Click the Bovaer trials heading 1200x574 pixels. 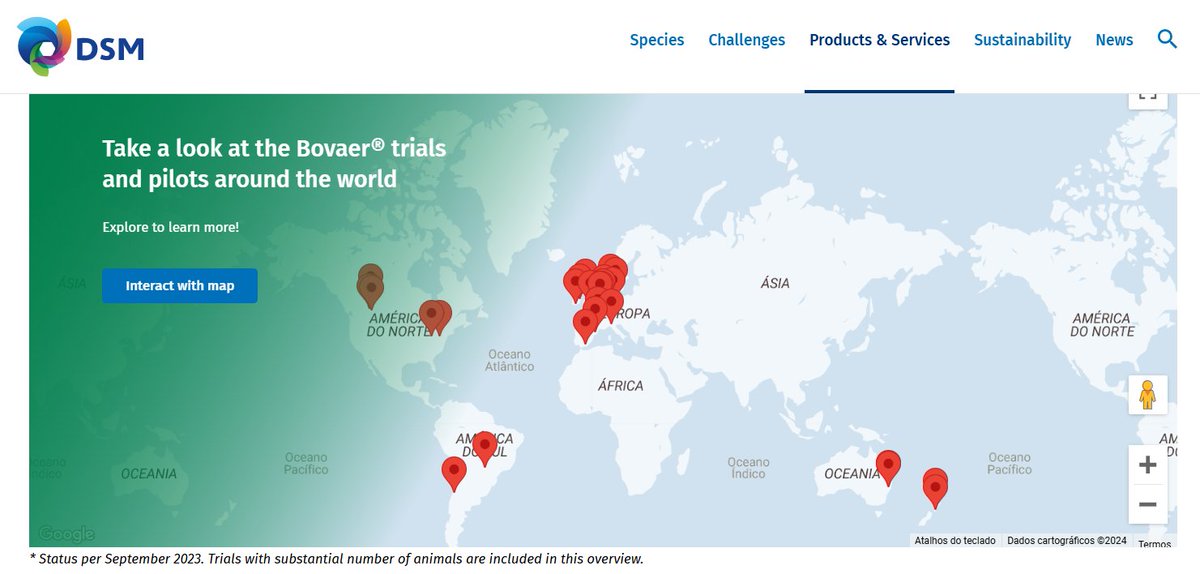tap(274, 164)
